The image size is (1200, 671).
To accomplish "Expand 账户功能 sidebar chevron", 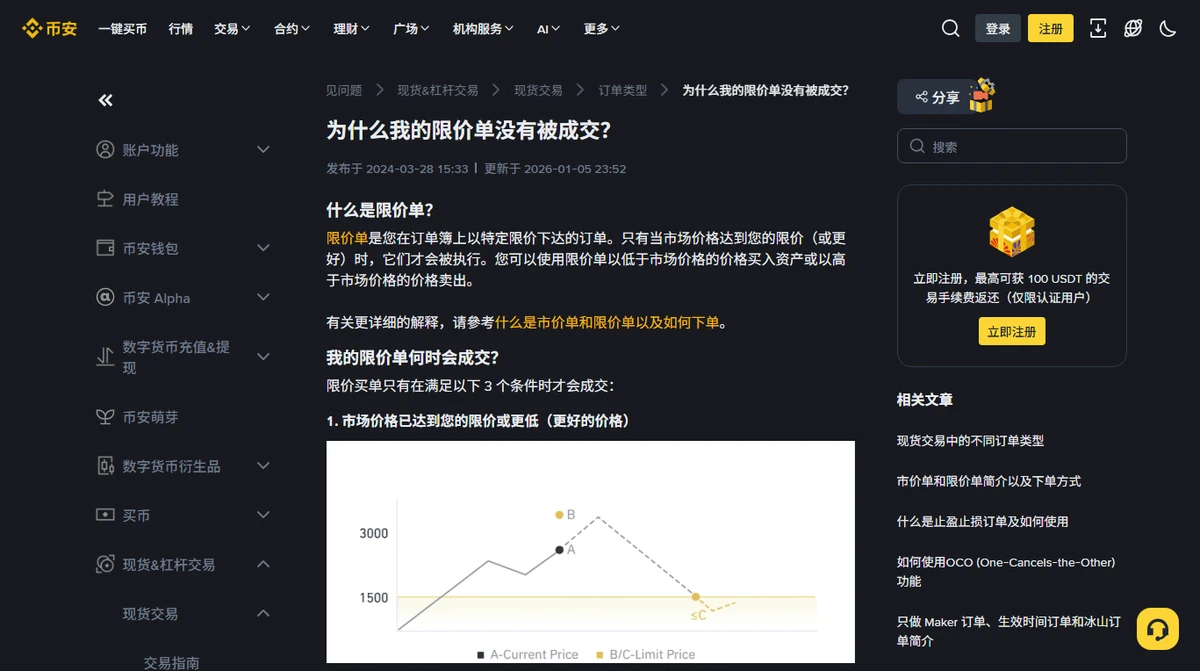I will tap(264, 150).
